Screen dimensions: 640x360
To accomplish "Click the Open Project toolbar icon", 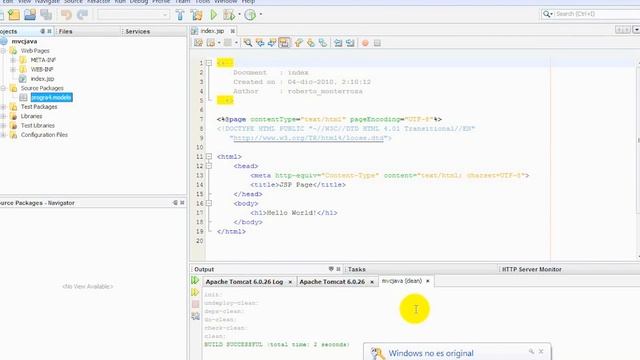I will [x=30, y=15].
